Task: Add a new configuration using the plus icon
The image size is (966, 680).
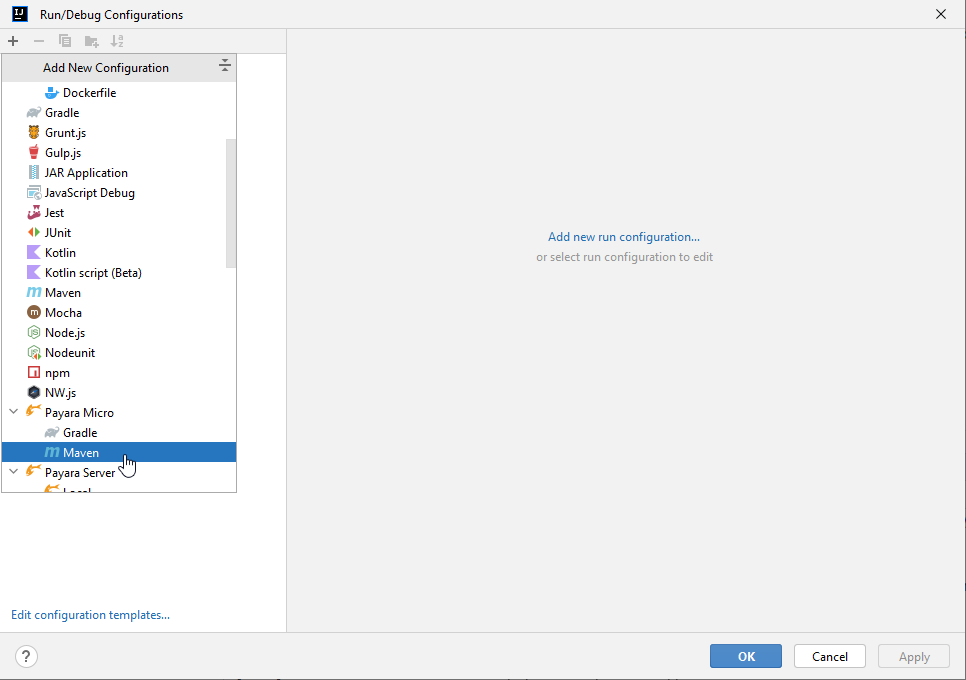Action: click(13, 41)
